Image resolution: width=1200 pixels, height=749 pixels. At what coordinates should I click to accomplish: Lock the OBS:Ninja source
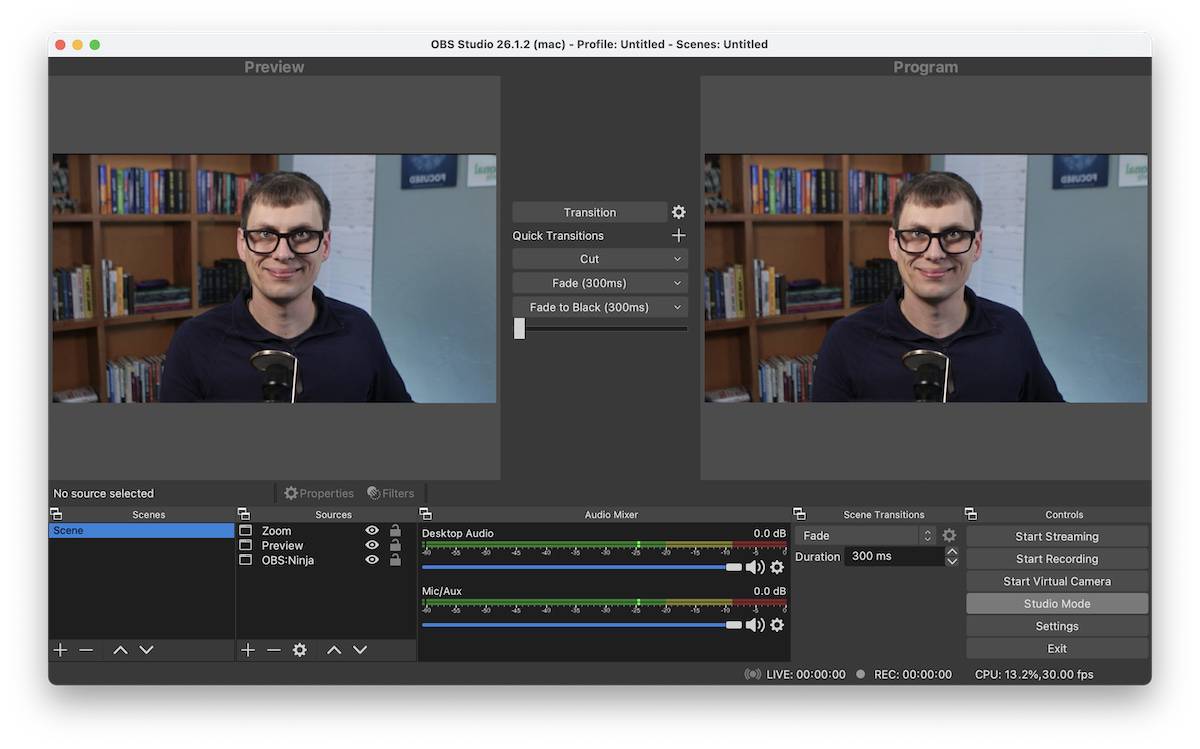point(395,560)
